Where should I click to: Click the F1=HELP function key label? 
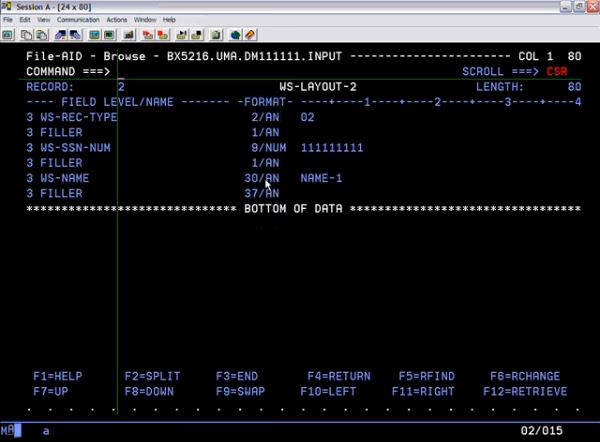(x=58, y=376)
